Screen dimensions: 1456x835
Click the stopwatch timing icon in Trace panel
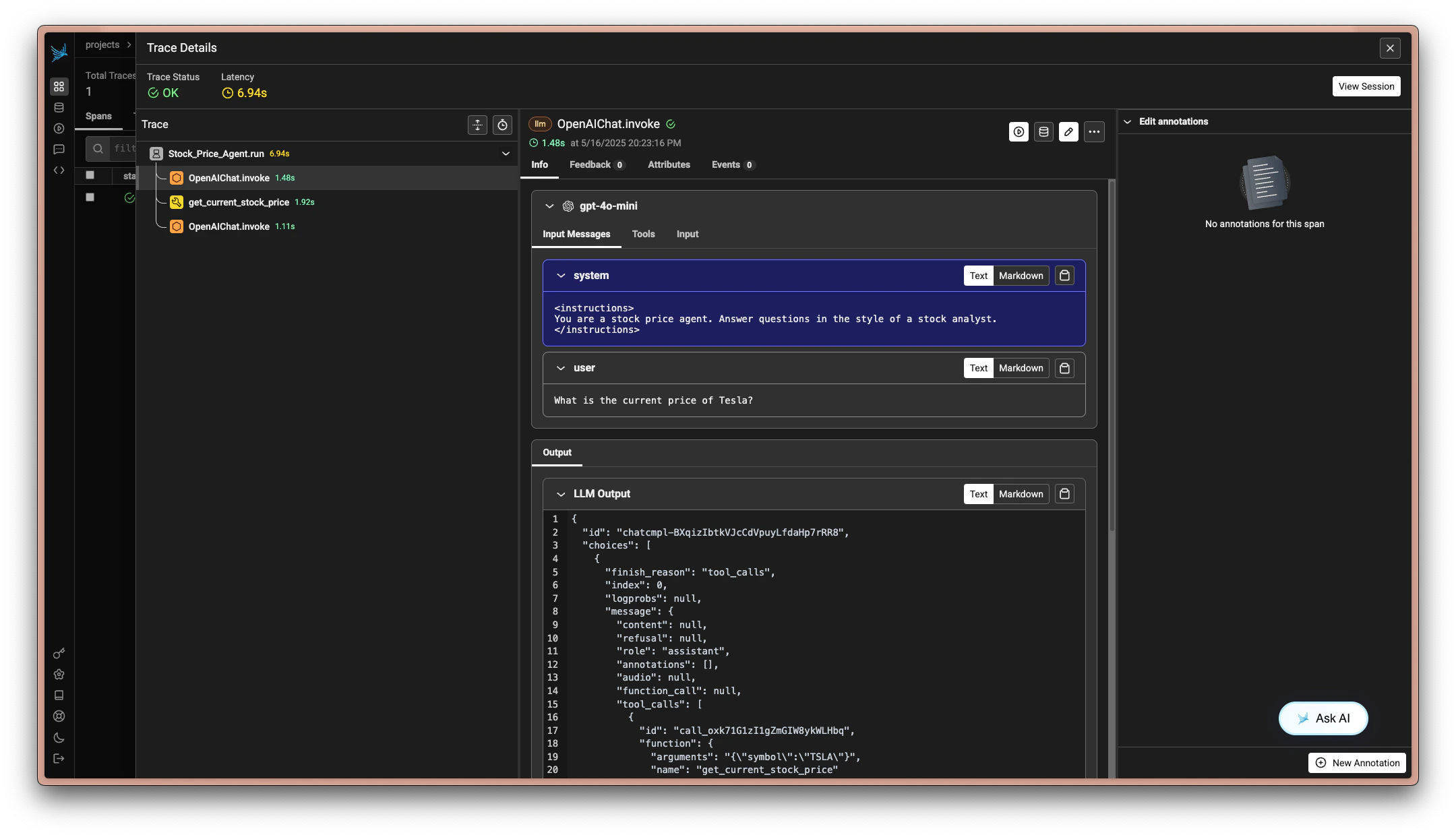[503, 125]
